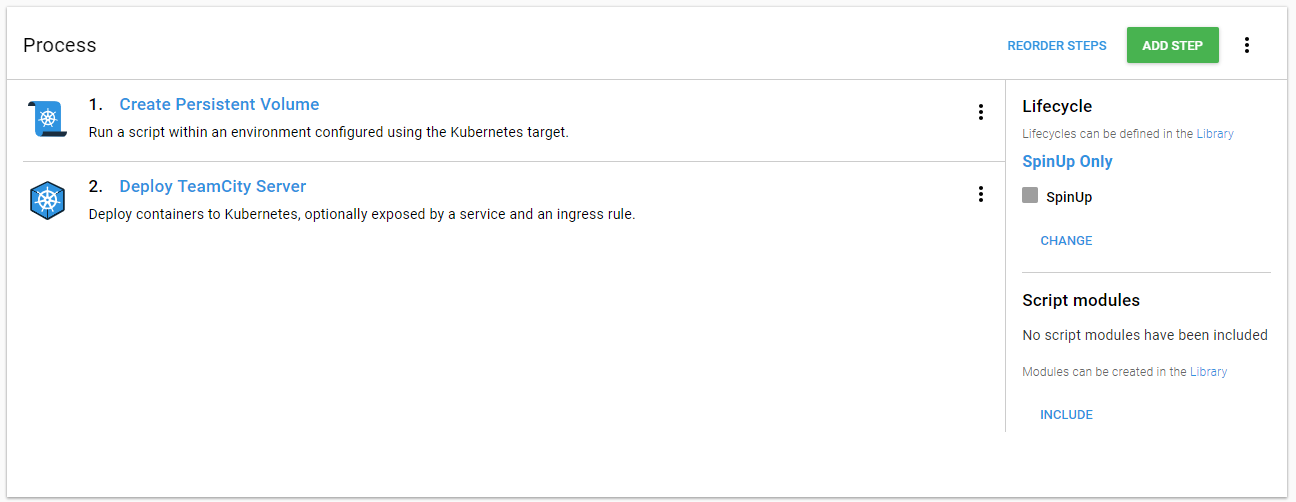Open the overflow menu for Create Persistent Volume
This screenshot has height=502, width=1296.
980,112
